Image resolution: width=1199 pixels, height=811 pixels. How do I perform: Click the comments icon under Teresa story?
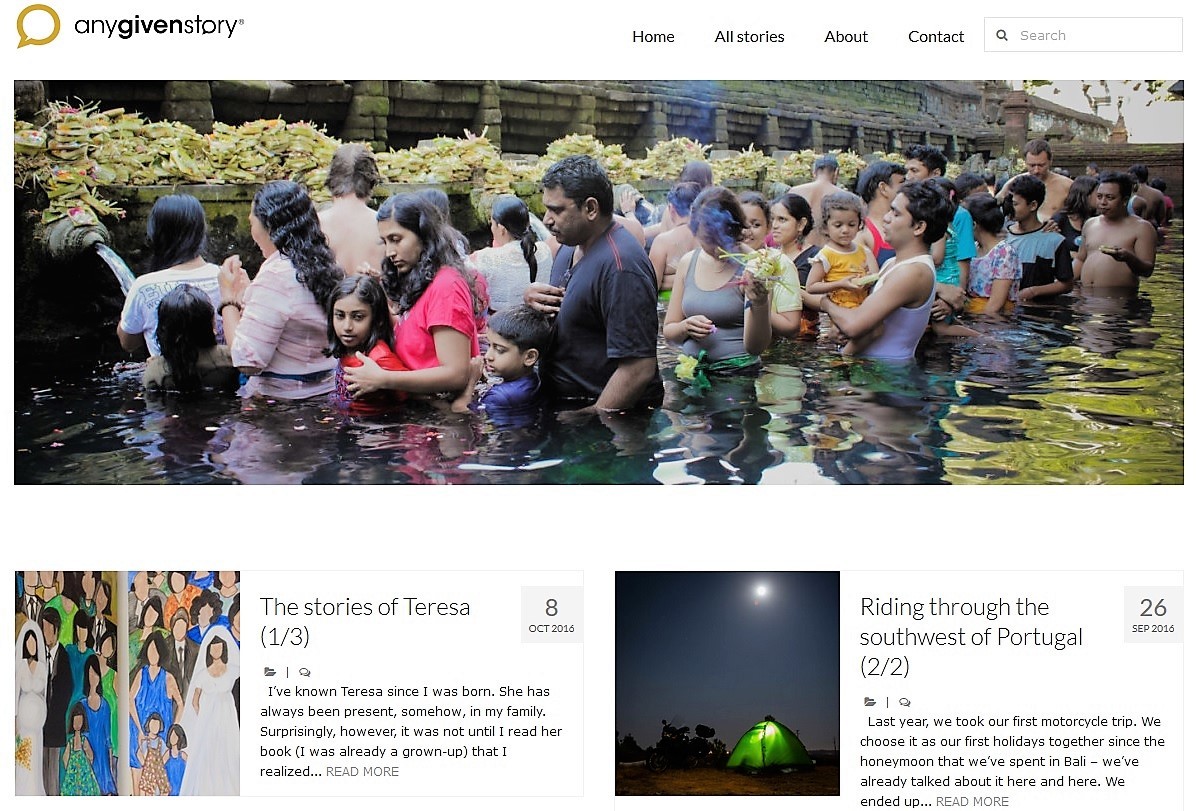coord(304,672)
